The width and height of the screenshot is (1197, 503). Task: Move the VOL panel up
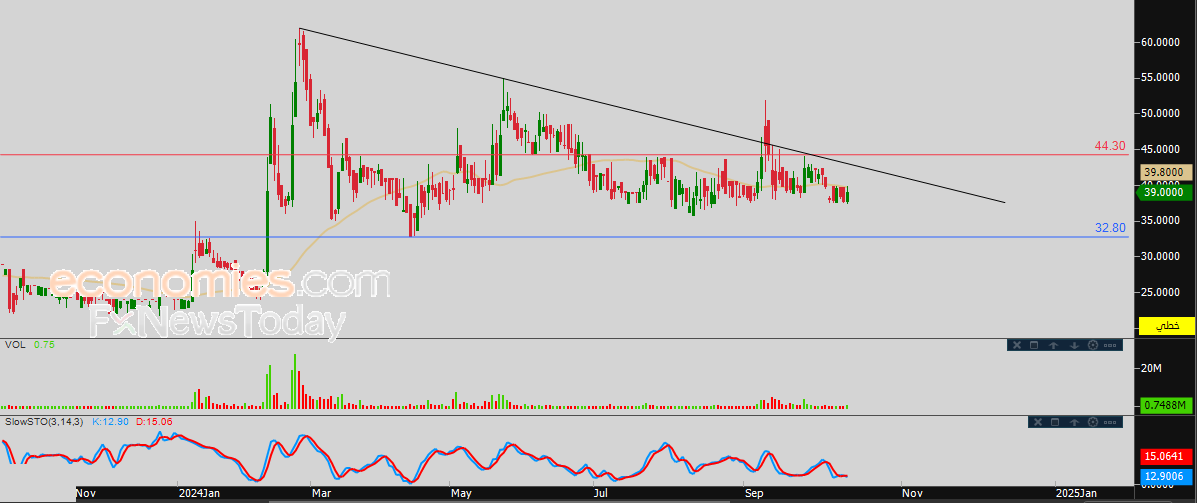[1053, 345]
